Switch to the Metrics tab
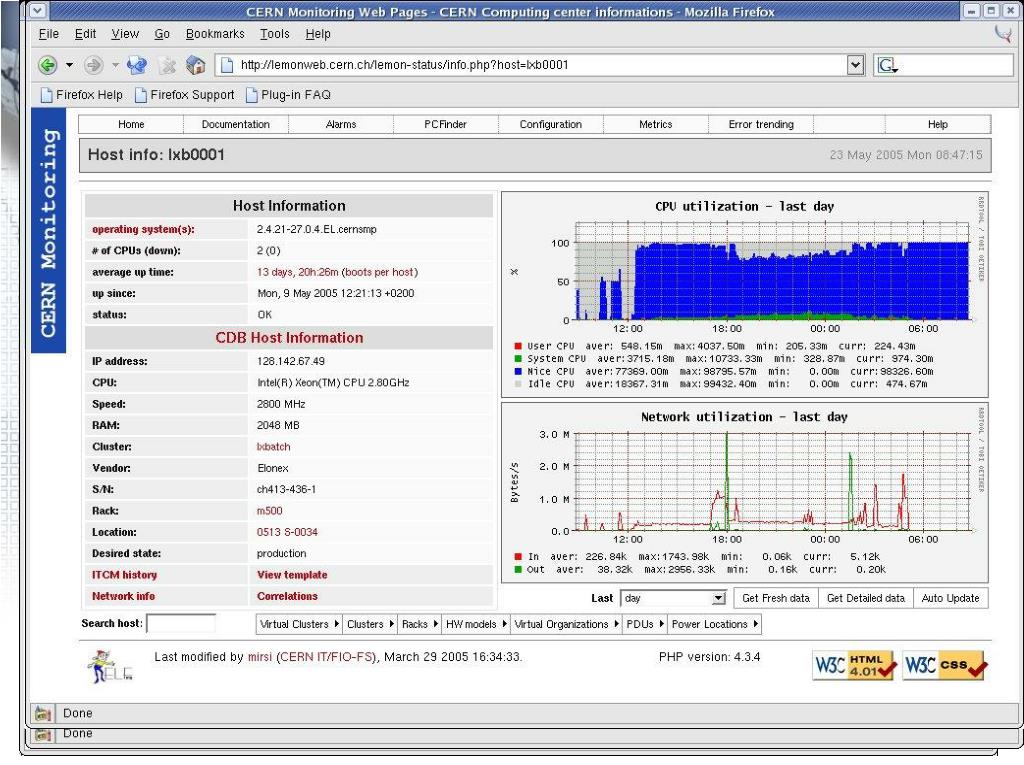Screen dimensions: 1024x765 (656, 124)
